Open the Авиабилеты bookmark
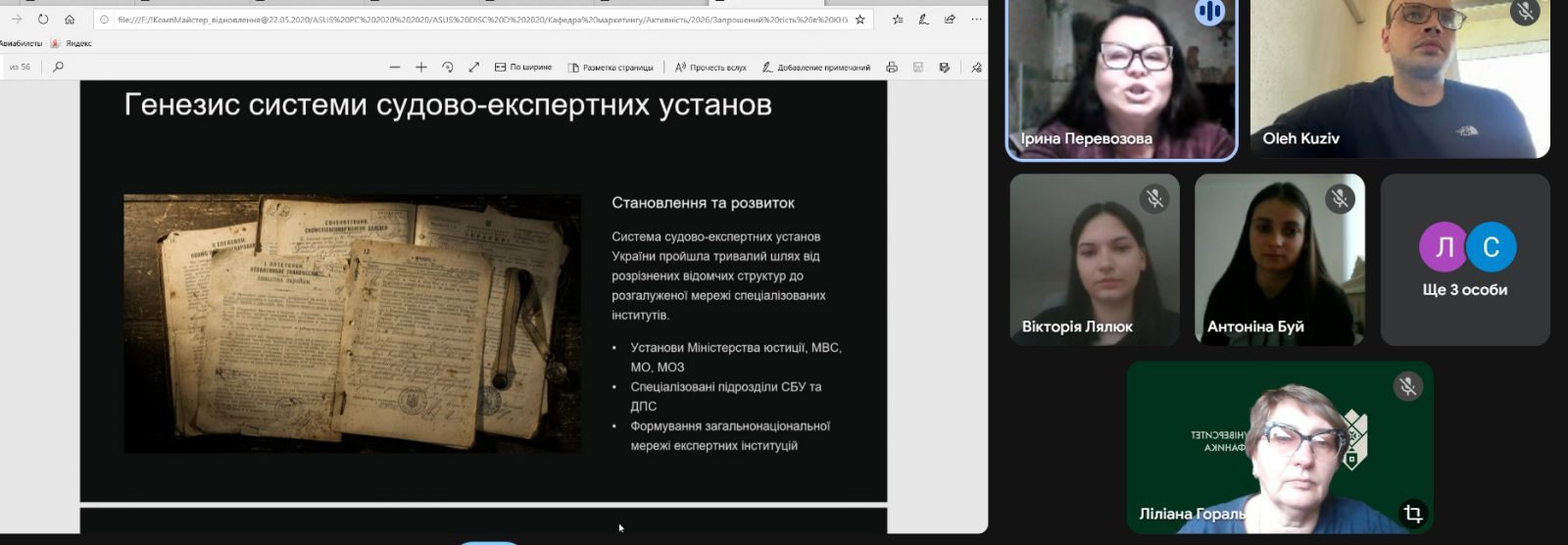This screenshot has height=545, width=1568. 21,43
